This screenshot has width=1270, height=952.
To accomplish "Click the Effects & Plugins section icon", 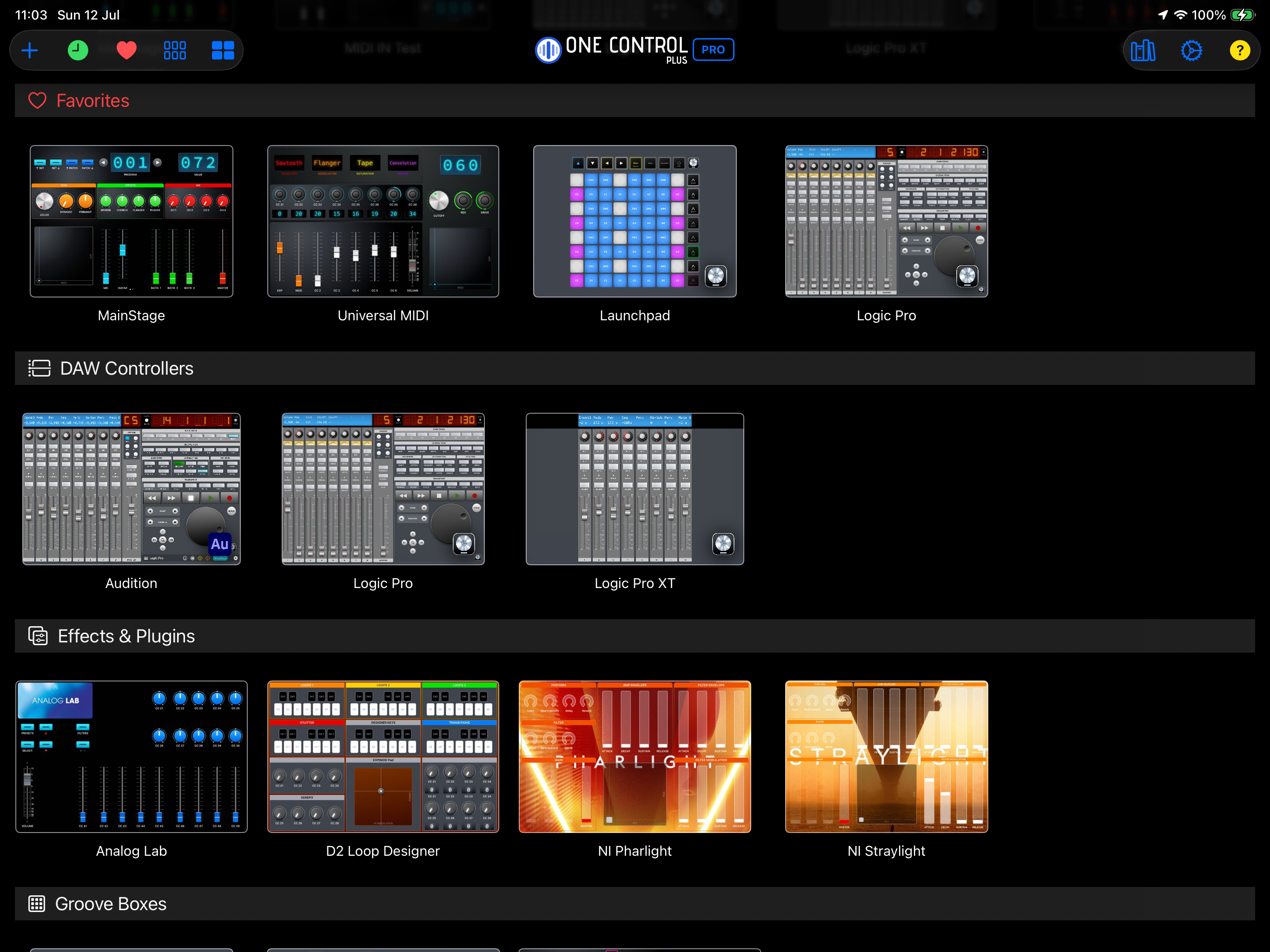I will (x=38, y=635).
